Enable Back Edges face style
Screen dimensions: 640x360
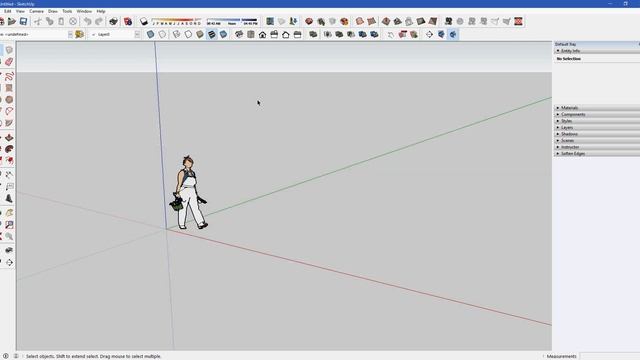pos(162,35)
